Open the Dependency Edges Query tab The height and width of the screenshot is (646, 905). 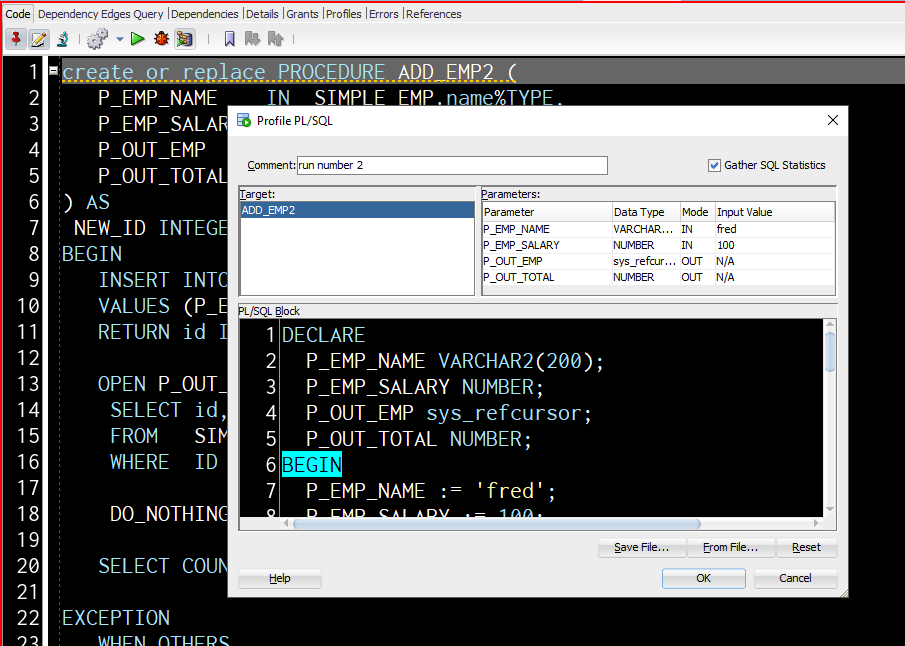[x=100, y=14]
